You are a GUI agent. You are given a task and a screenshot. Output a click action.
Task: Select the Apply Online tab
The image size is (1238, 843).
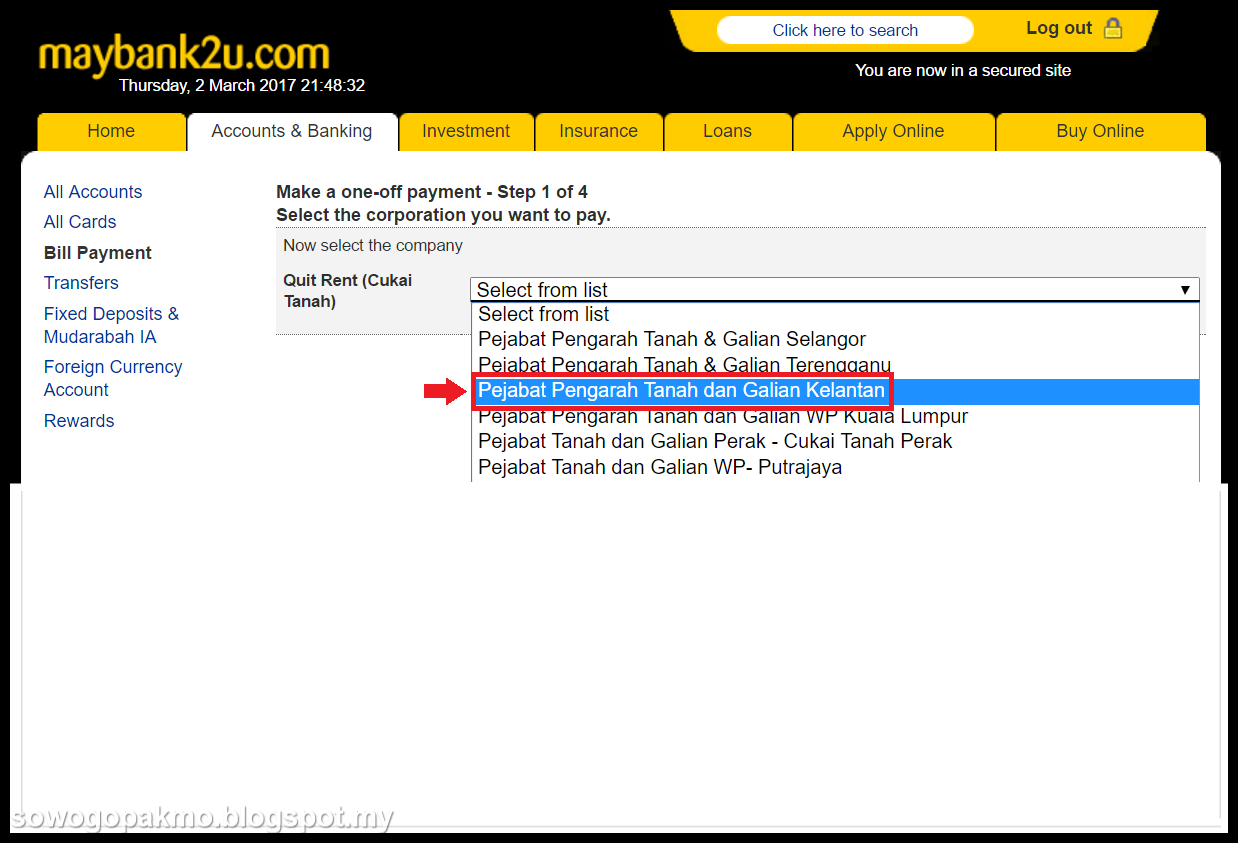[x=893, y=131]
